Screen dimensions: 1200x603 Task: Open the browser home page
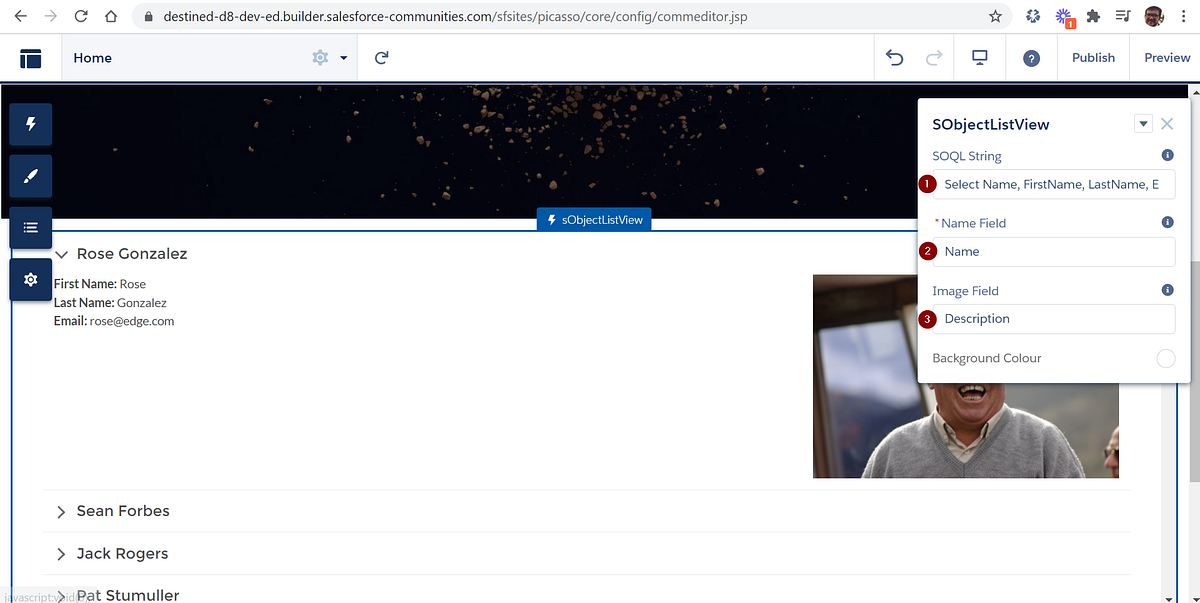[x=111, y=17]
